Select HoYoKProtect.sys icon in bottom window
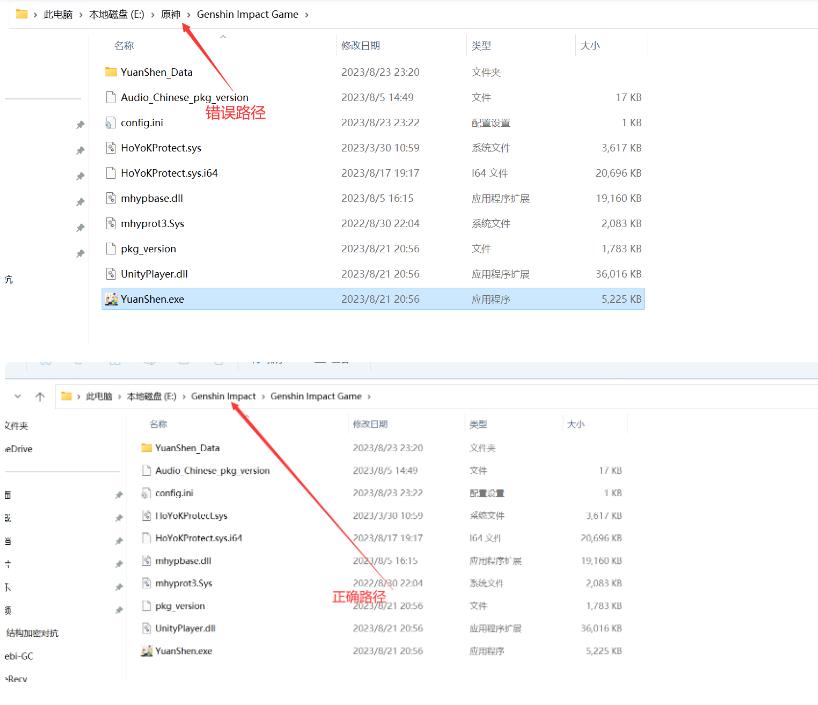 click(147, 516)
